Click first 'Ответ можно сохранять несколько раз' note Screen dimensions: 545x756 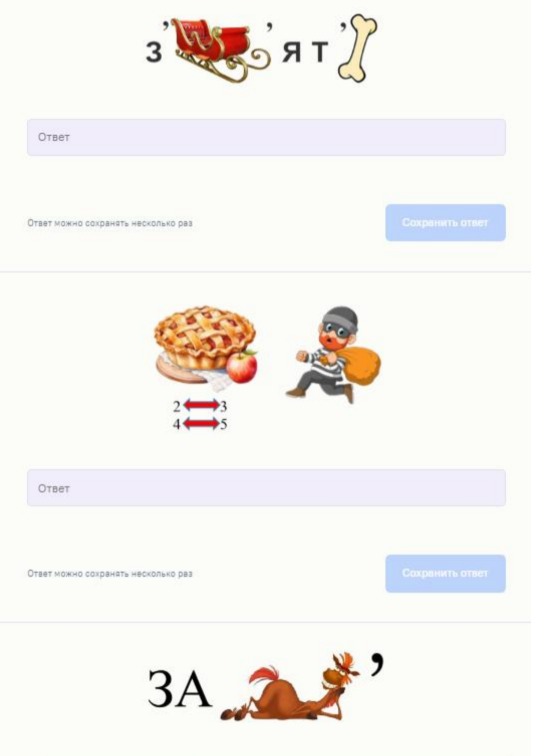110,223
